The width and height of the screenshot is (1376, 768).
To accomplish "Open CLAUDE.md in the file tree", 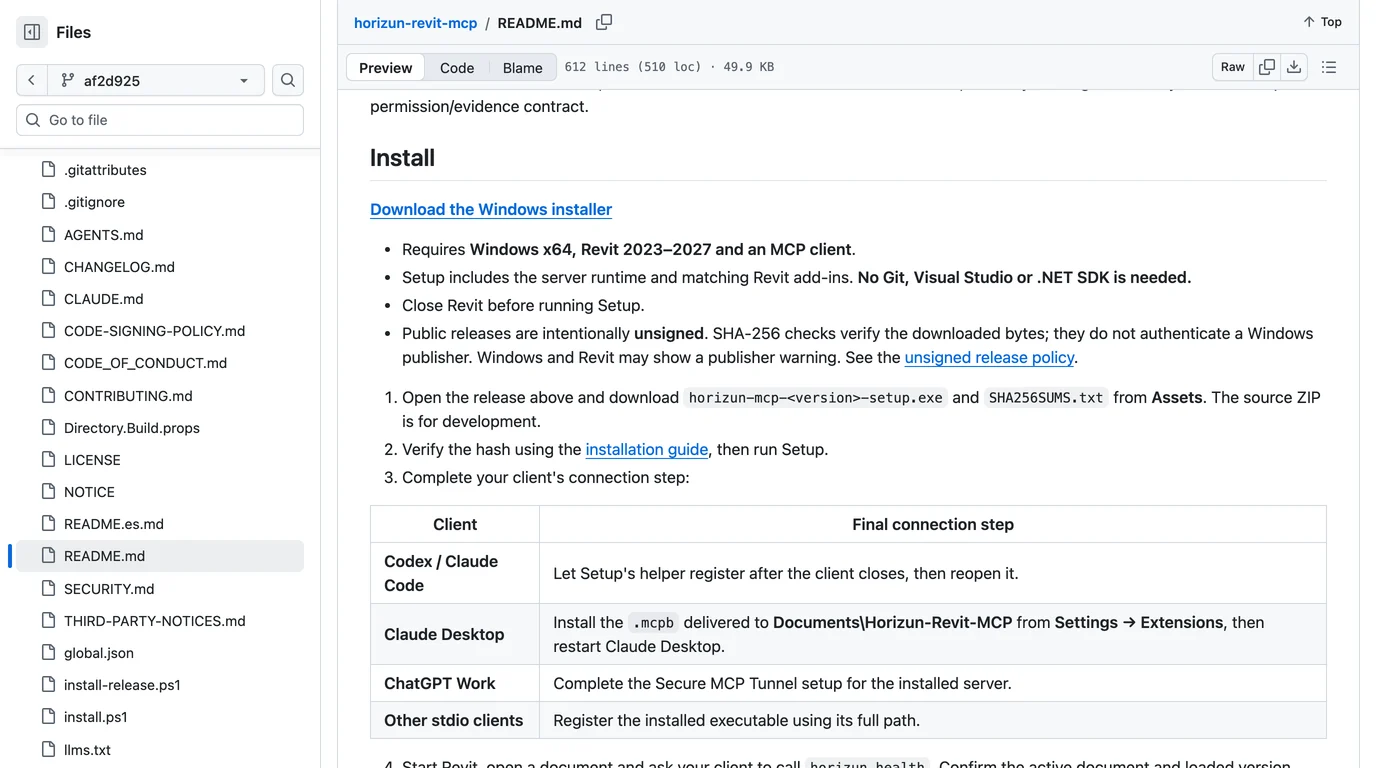I will tap(160, 299).
